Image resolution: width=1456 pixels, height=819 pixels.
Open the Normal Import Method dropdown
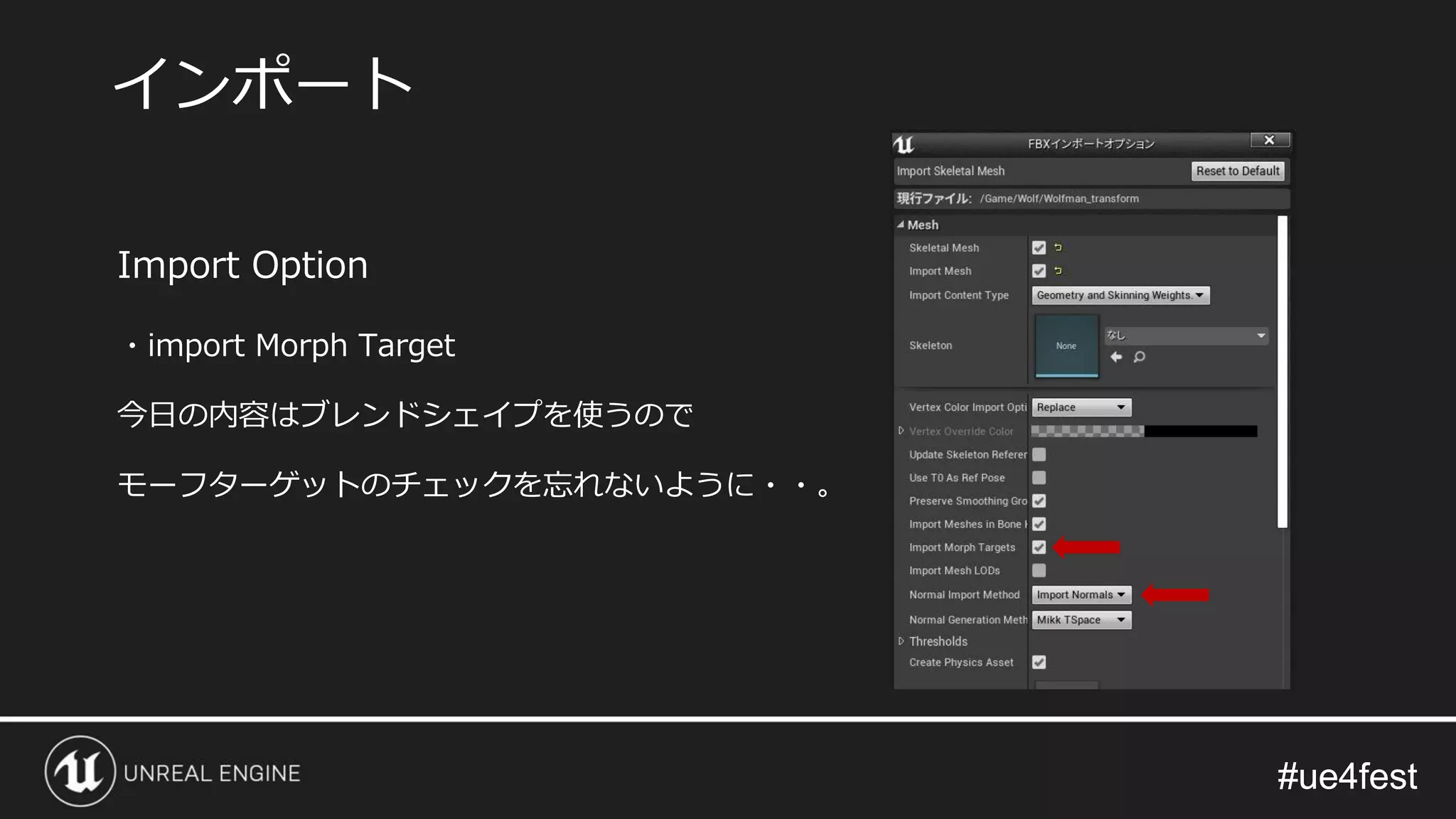1081,595
